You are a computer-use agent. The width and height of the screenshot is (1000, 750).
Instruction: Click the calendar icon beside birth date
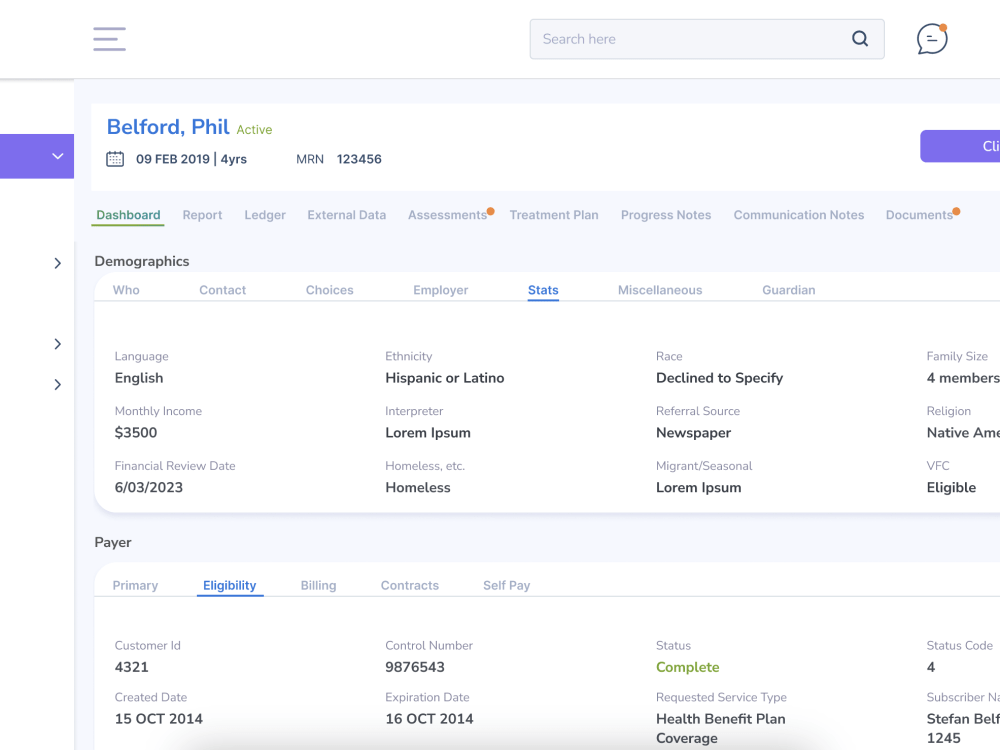tap(115, 159)
